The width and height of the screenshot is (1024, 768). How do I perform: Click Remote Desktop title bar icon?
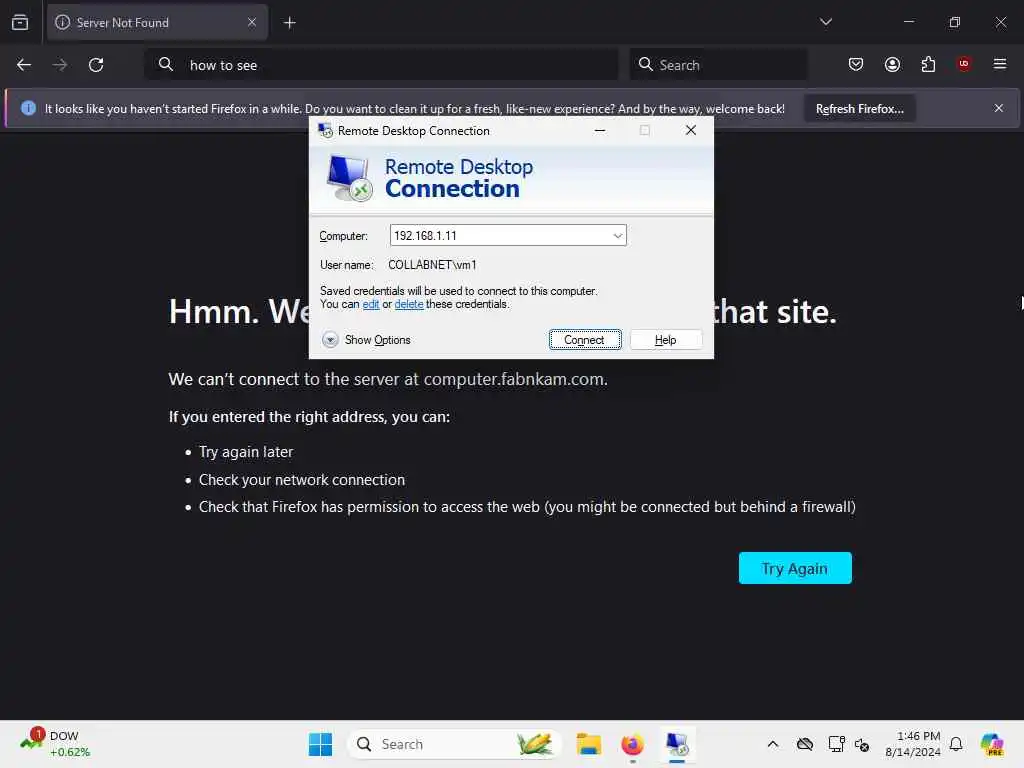pyautogui.click(x=325, y=131)
